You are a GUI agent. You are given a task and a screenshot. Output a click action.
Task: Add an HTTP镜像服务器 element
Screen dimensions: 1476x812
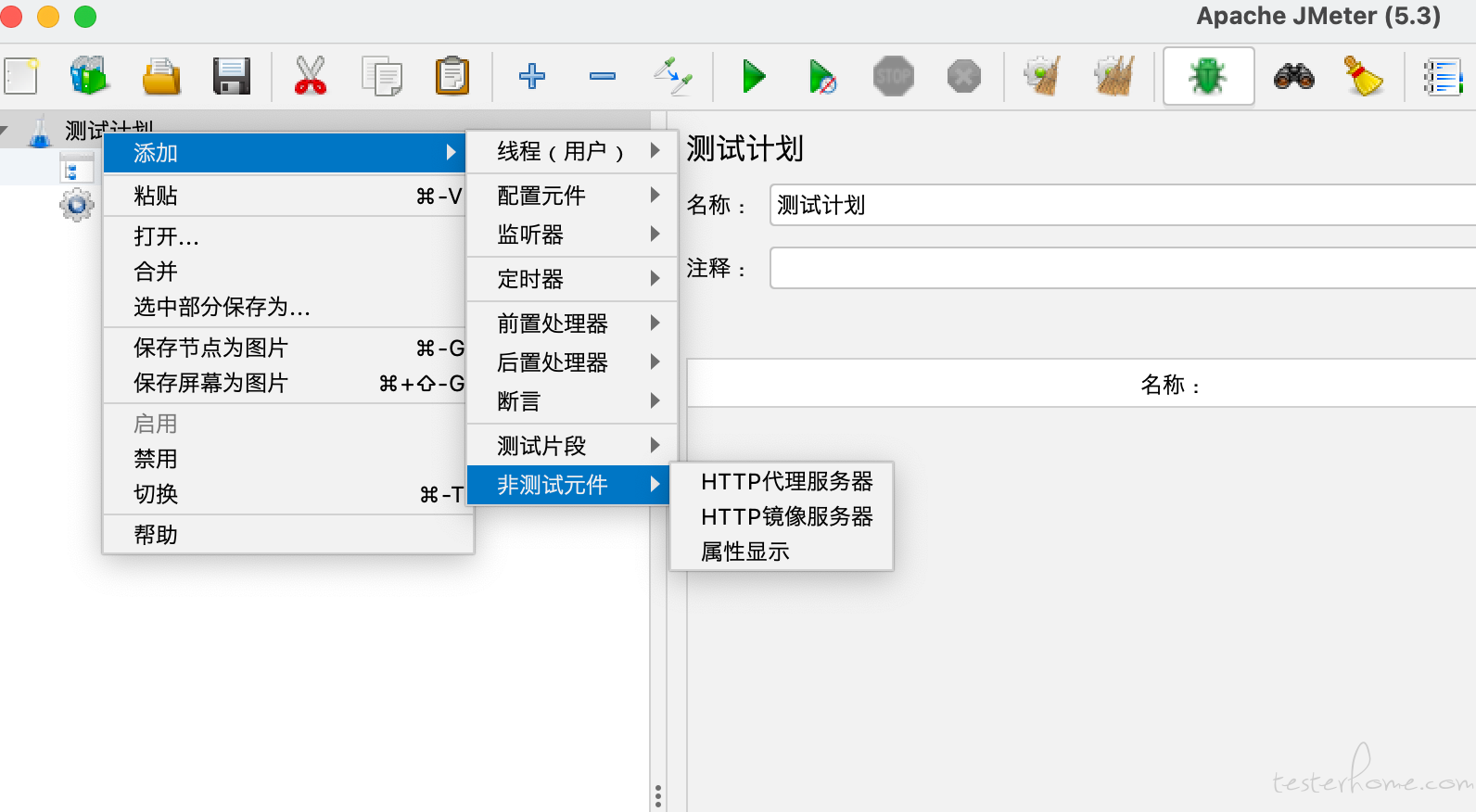[x=782, y=516]
